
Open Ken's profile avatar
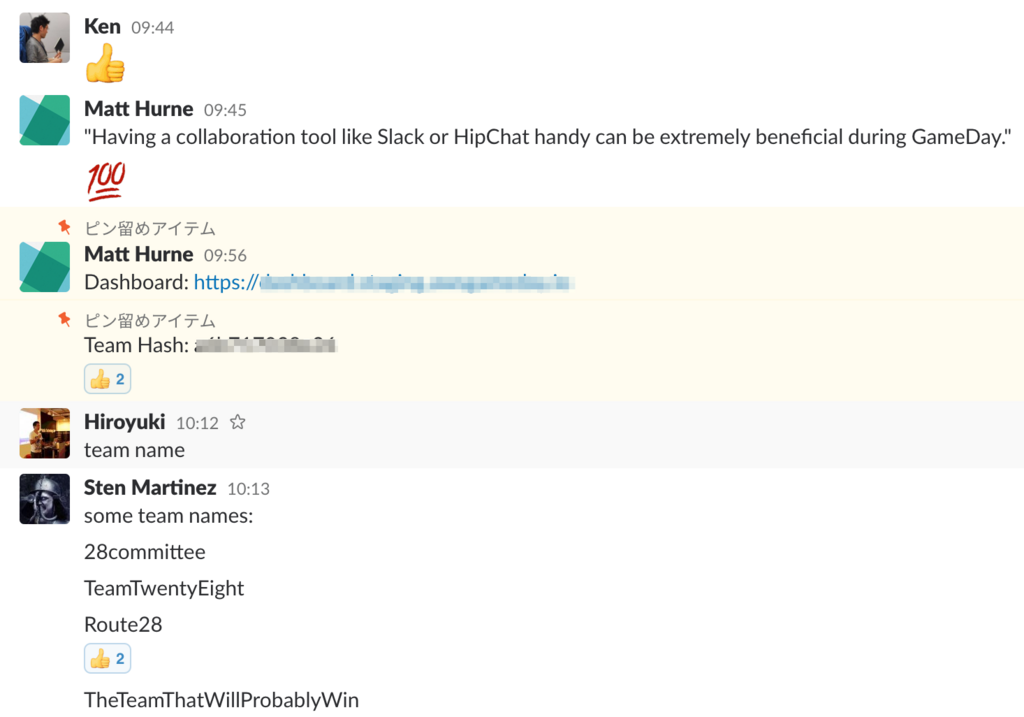tap(44, 38)
